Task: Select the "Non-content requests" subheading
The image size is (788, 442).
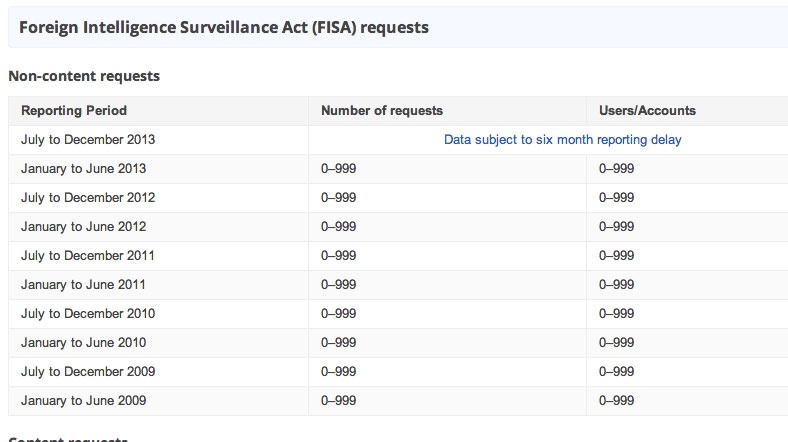Action: click(84, 76)
